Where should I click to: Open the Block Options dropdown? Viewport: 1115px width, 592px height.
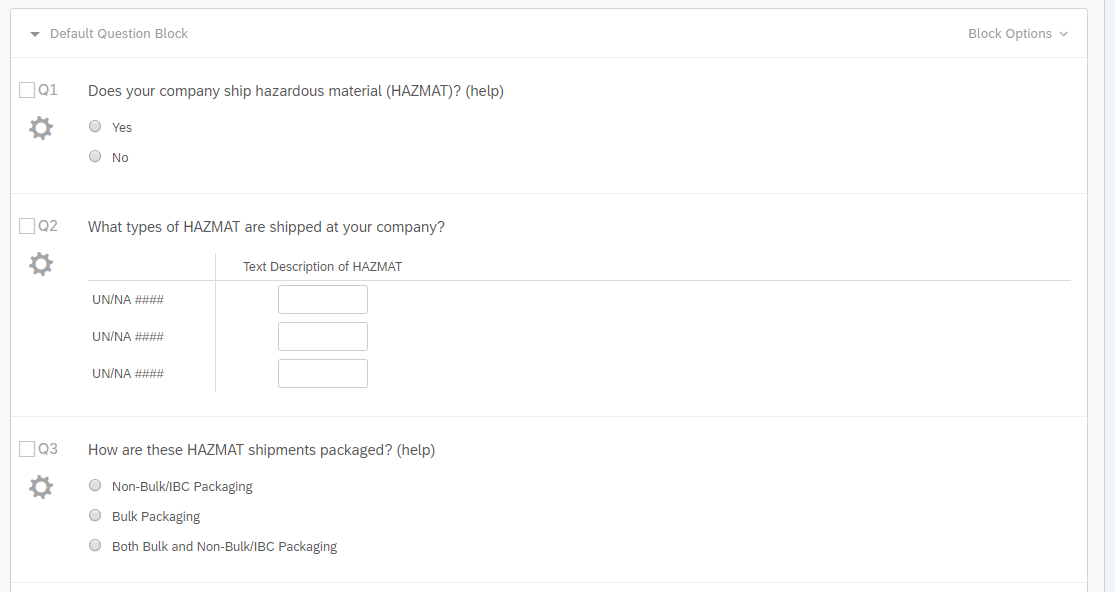pyautogui.click(x=1017, y=34)
